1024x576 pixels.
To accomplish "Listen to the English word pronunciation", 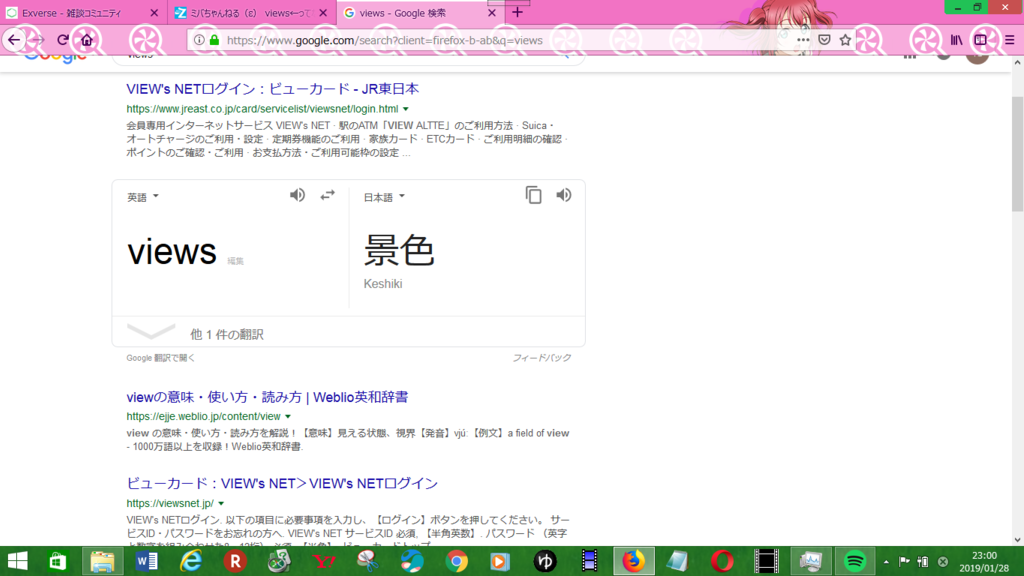I will click(297, 195).
